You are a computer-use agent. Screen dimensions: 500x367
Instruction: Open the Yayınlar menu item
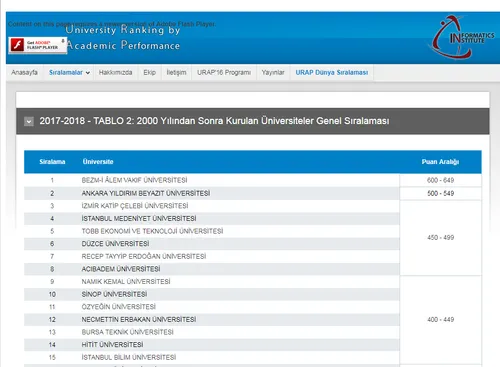(273, 73)
